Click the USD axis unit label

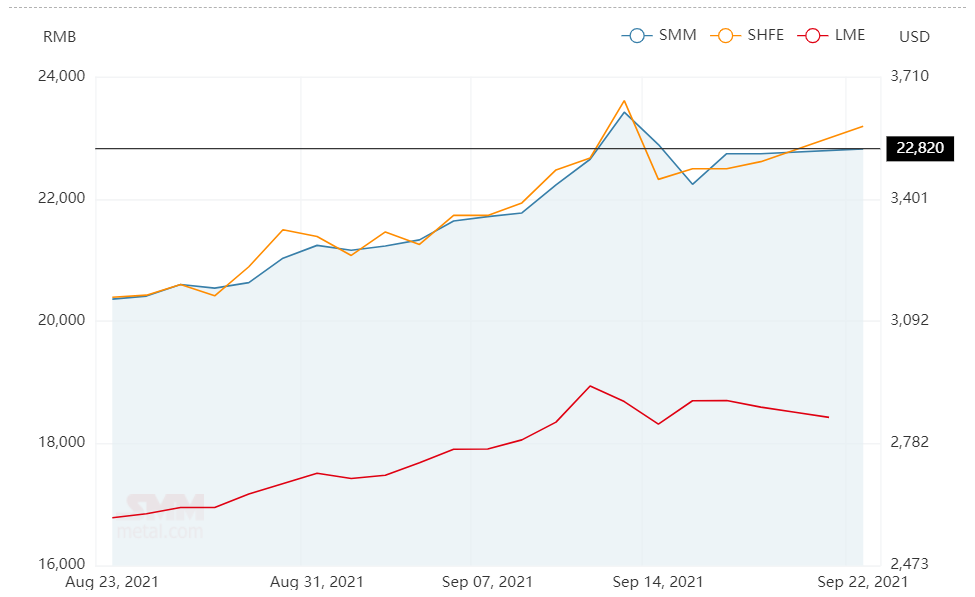[x=914, y=37]
